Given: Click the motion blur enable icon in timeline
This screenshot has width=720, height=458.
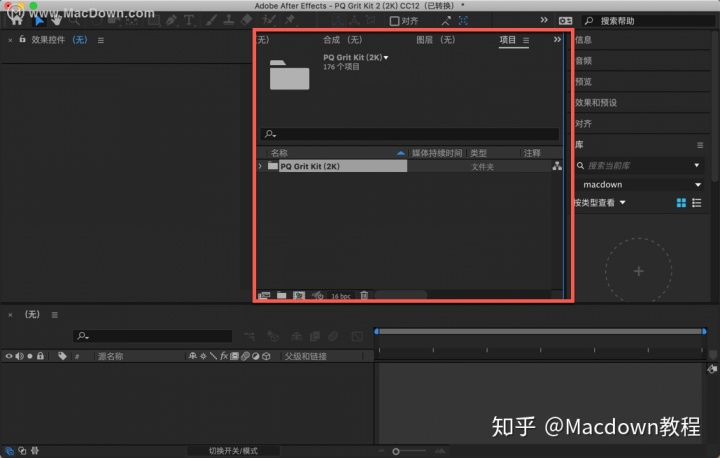Looking at the screenshot, I should click(333, 336).
